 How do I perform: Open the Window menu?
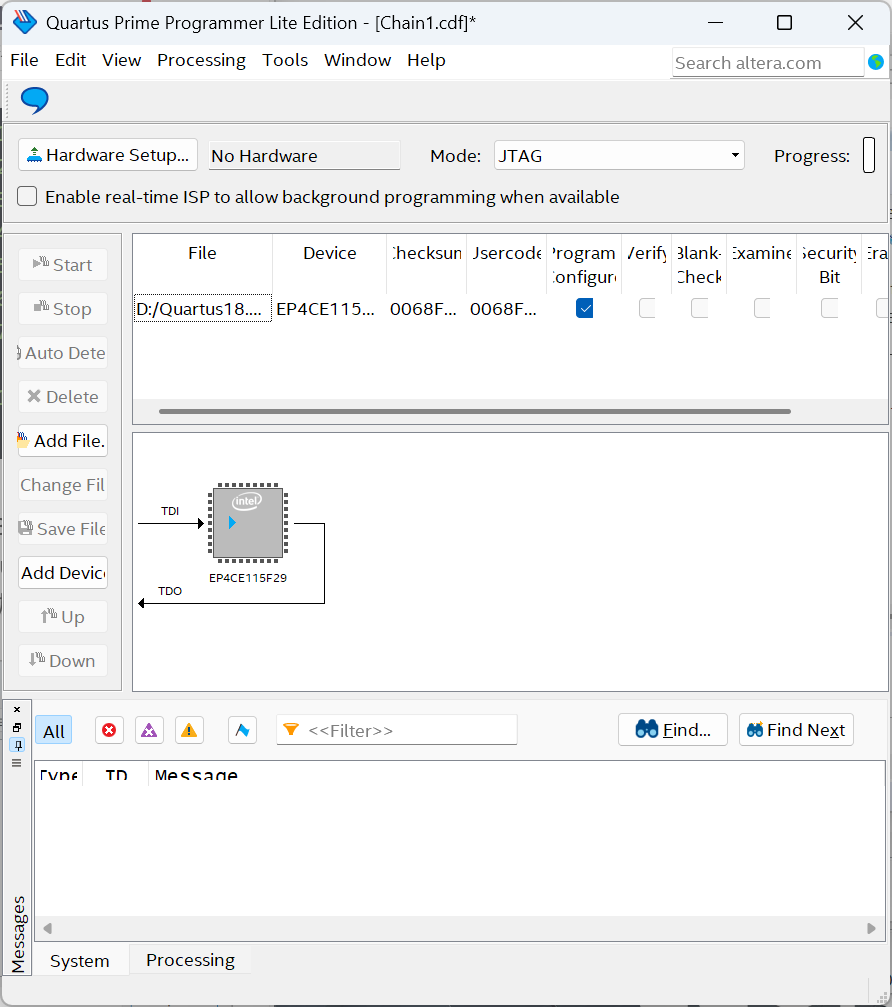358,60
